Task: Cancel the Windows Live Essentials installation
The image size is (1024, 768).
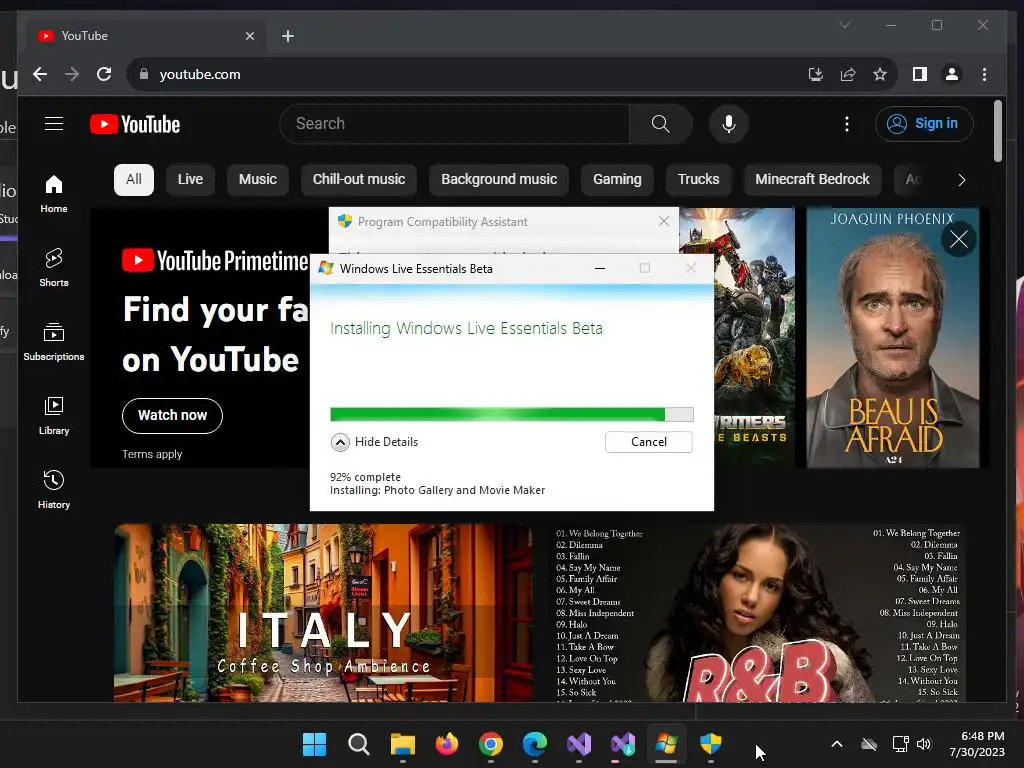Action: (648, 442)
